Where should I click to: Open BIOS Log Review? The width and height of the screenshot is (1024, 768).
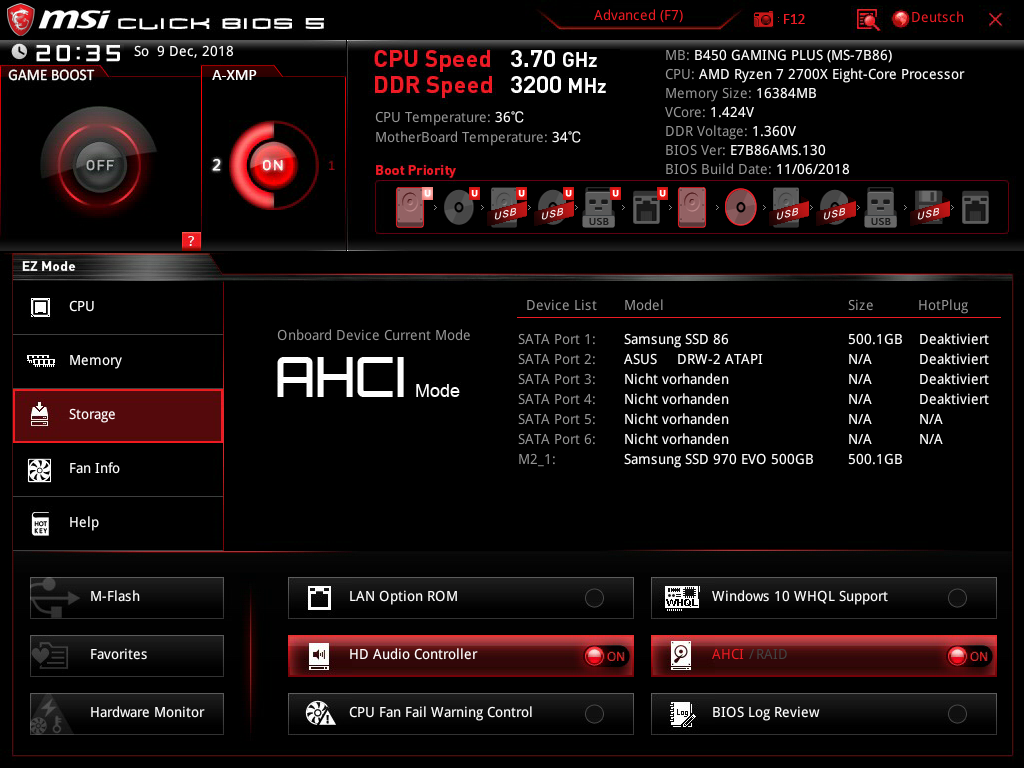click(823, 713)
